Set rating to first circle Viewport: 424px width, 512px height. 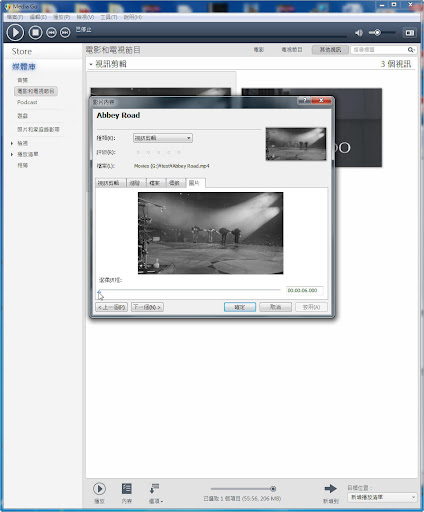pyautogui.click(x=138, y=152)
